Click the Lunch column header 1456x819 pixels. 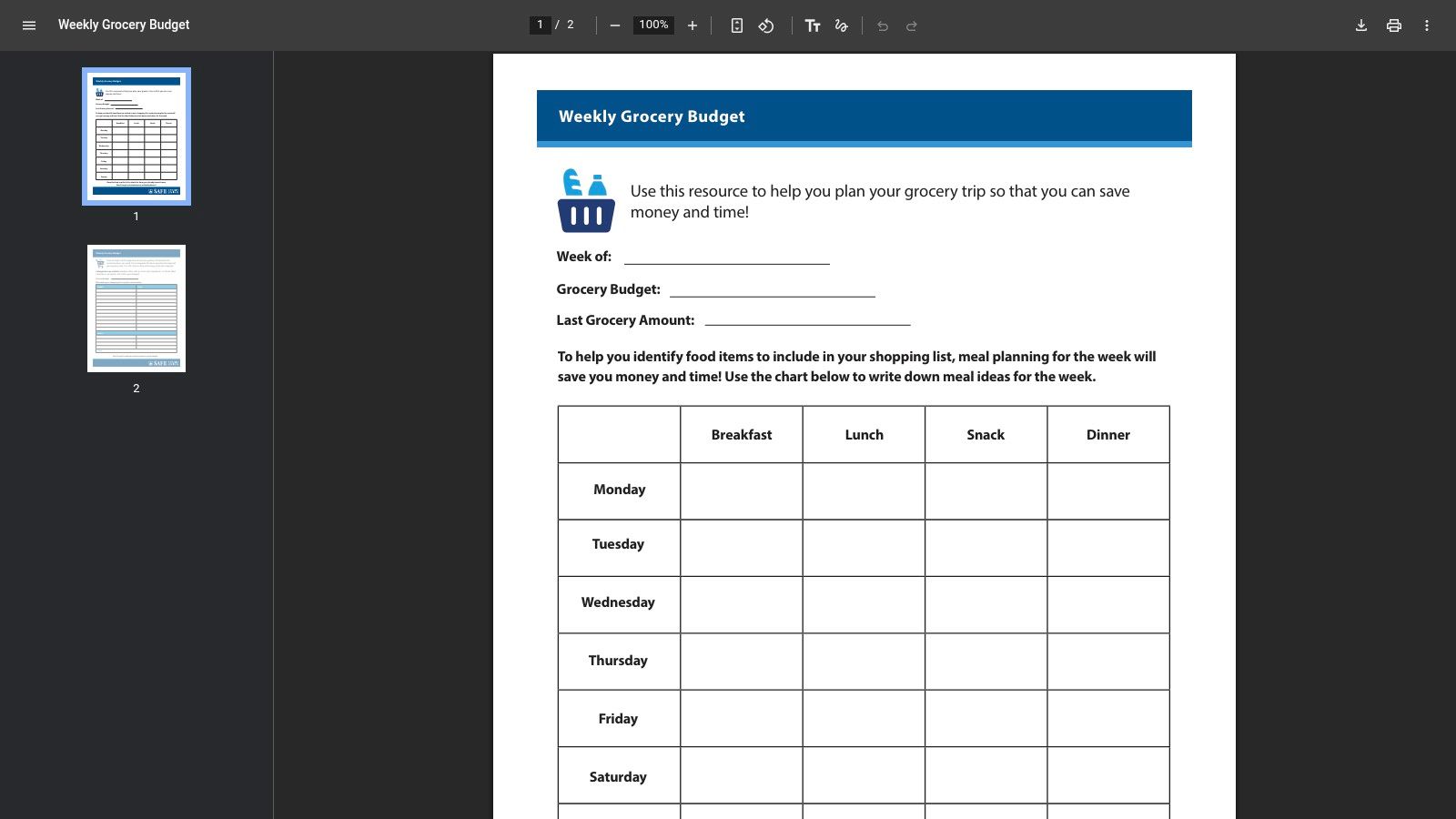[864, 435]
